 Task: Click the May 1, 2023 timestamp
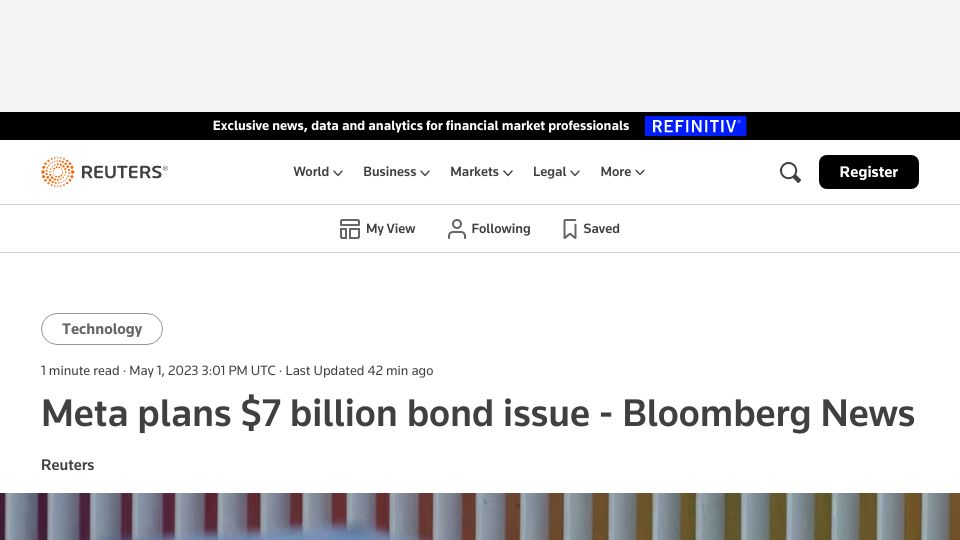(x=202, y=370)
